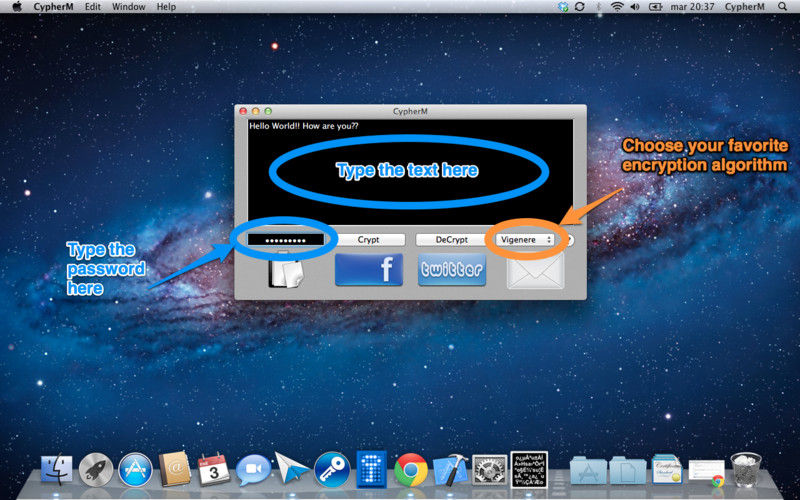The height and width of the screenshot is (500, 800).
Task: Open the Trash in the dock
Action: coord(746,468)
